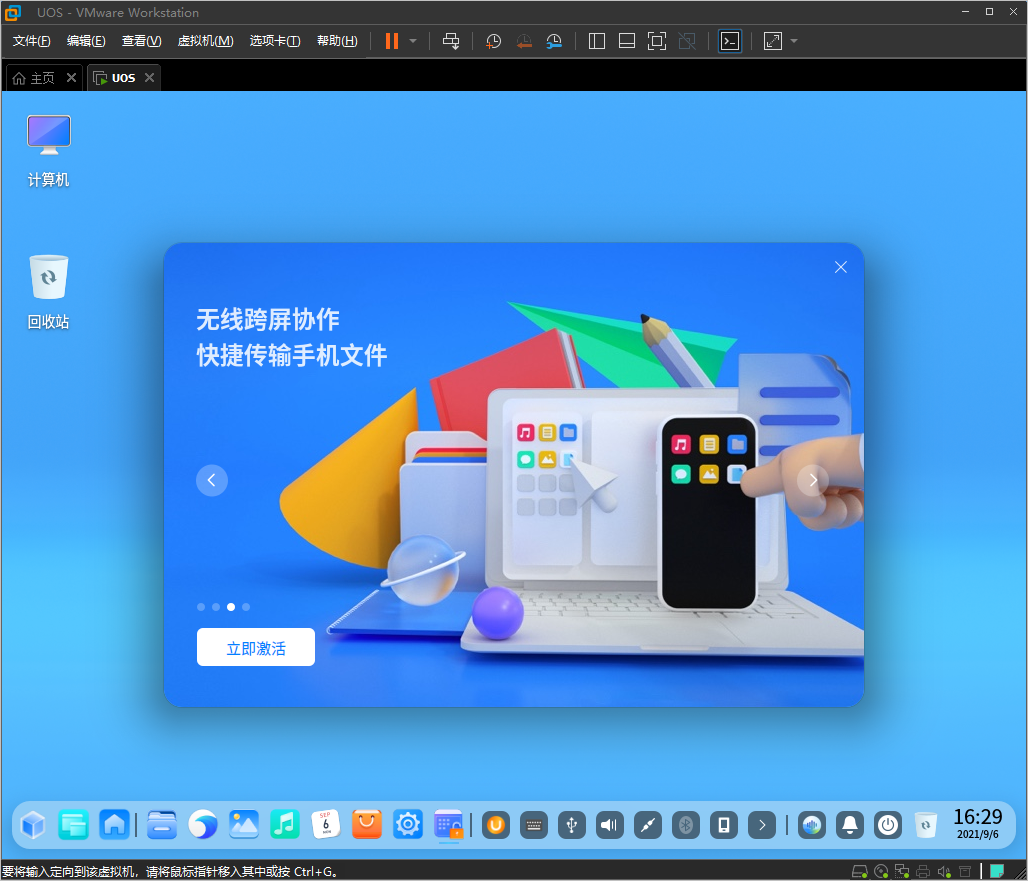Expand the stretch guest display dropdown
Viewport: 1028px width, 881px height.
click(x=794, y=41)
